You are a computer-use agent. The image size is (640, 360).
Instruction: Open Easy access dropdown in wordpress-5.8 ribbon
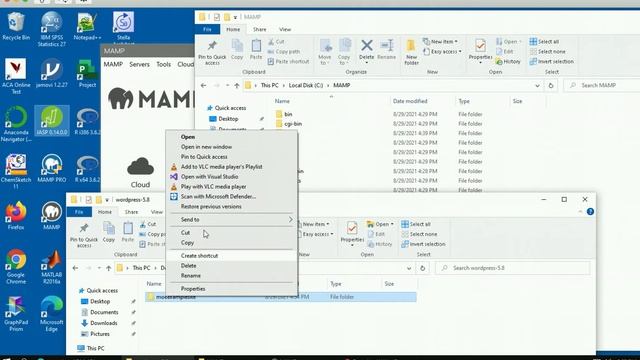(x=316, y=234)
